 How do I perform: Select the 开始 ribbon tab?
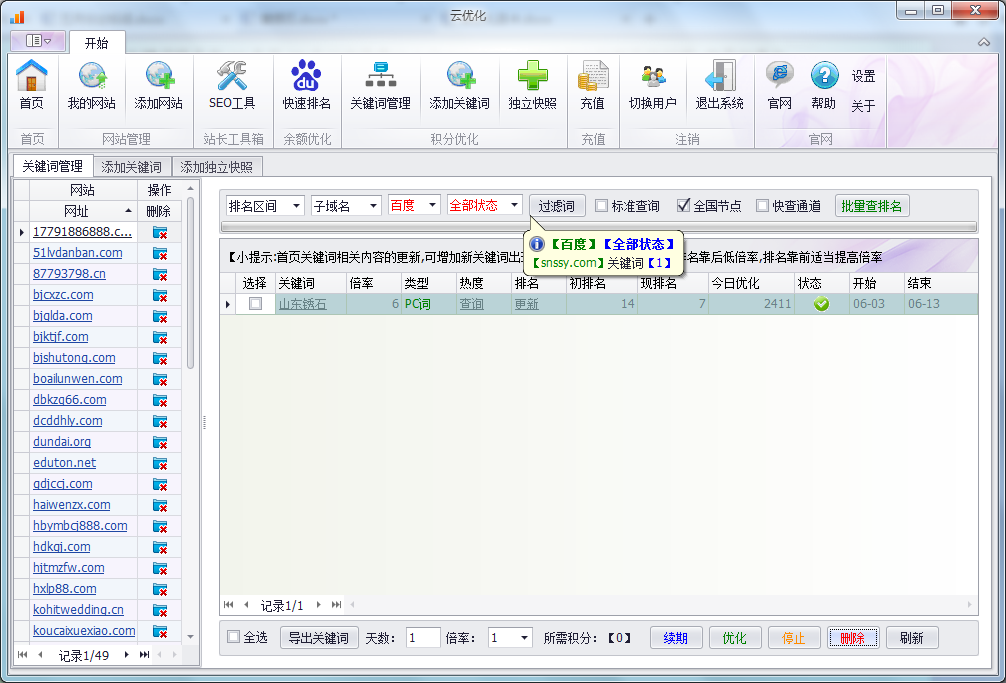pos(97,43)
